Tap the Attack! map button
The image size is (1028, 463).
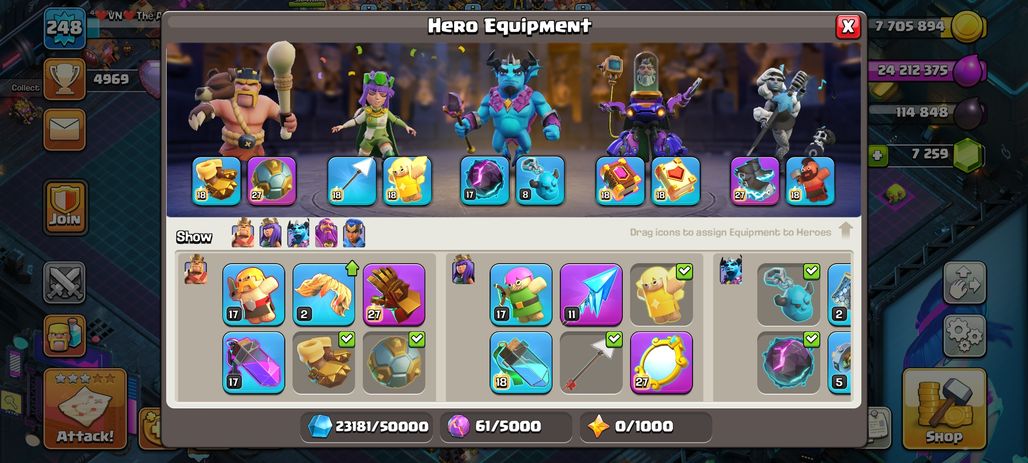(x=85, y=409)
